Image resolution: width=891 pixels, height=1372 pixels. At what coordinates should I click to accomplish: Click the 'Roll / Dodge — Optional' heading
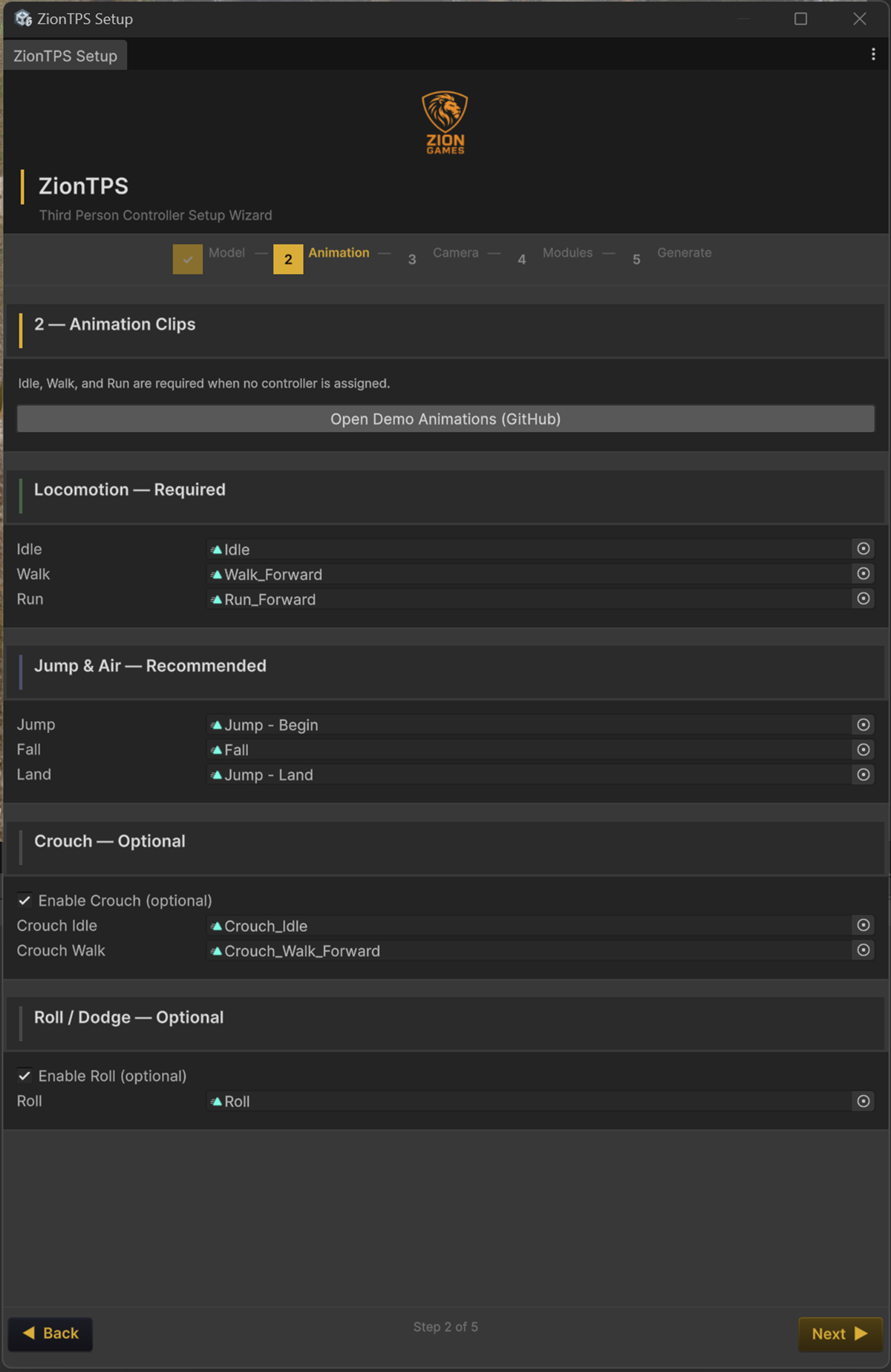tap(128, 1017)
